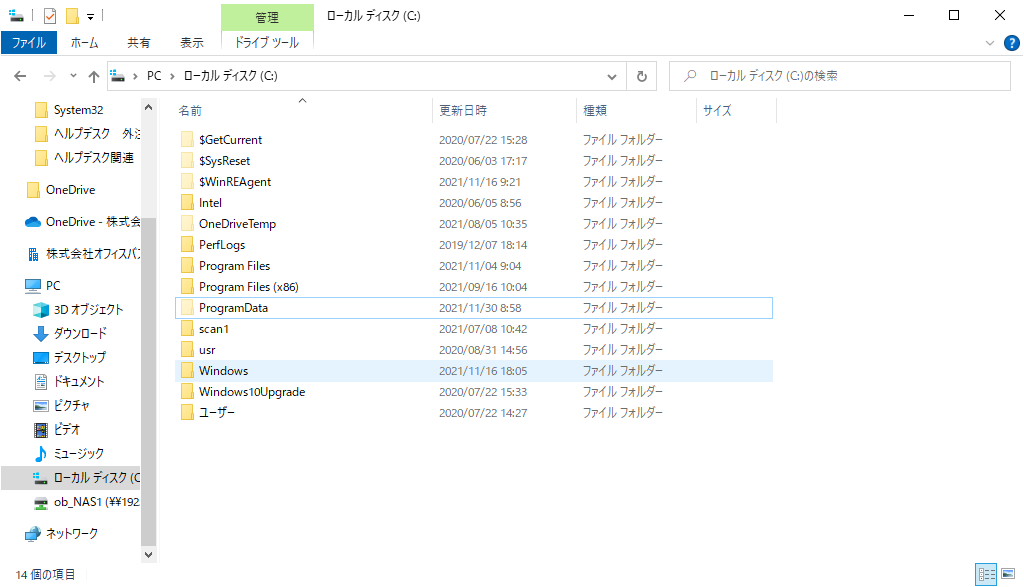This screenshot has width=1024, height=587.
Task: Open ダウンロード in the navigation pane
Action: (x=80, y=333)
